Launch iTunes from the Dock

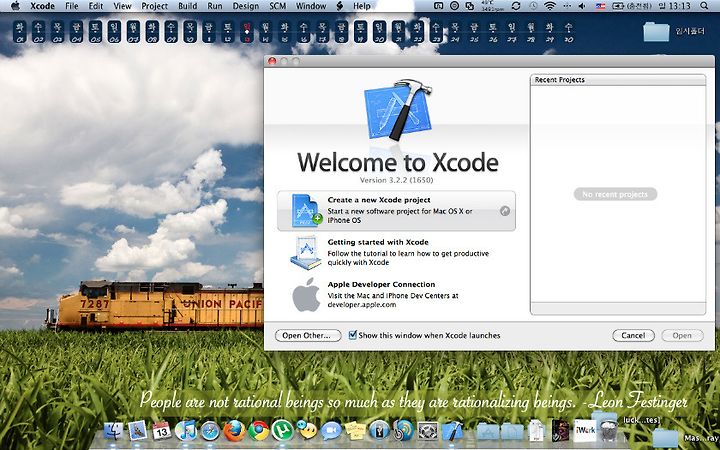pos(186,431)
